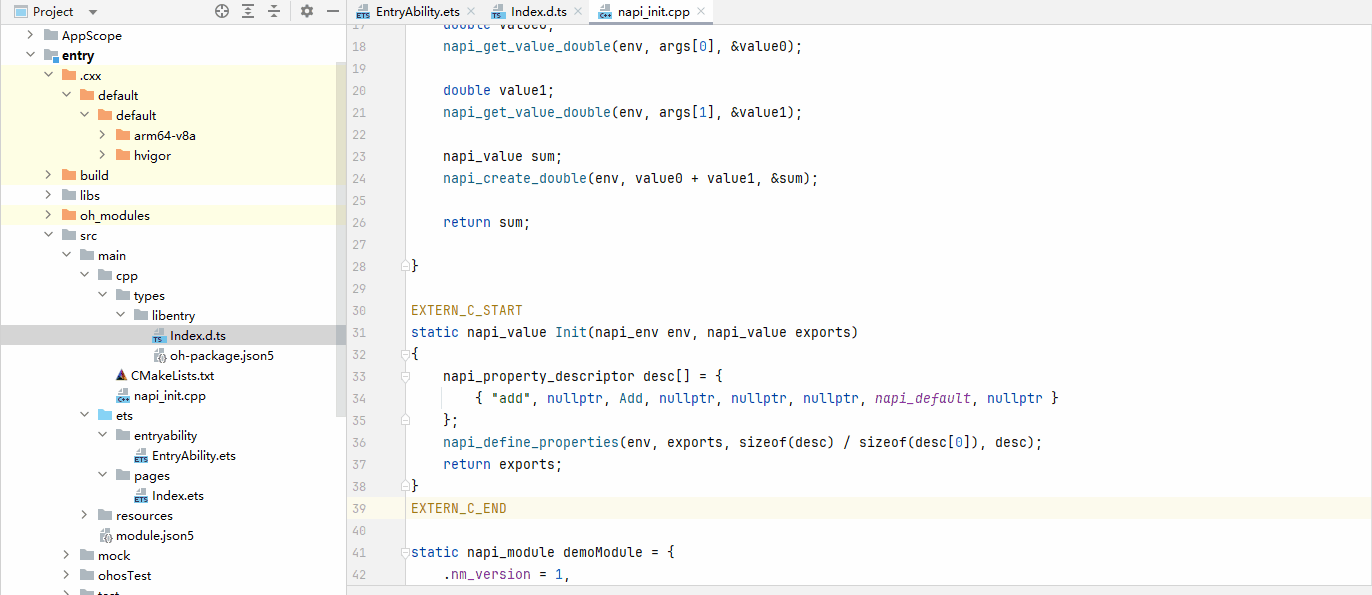Click napi_define_properties on line 36
1372x595 pixels.
pos(531,442)
